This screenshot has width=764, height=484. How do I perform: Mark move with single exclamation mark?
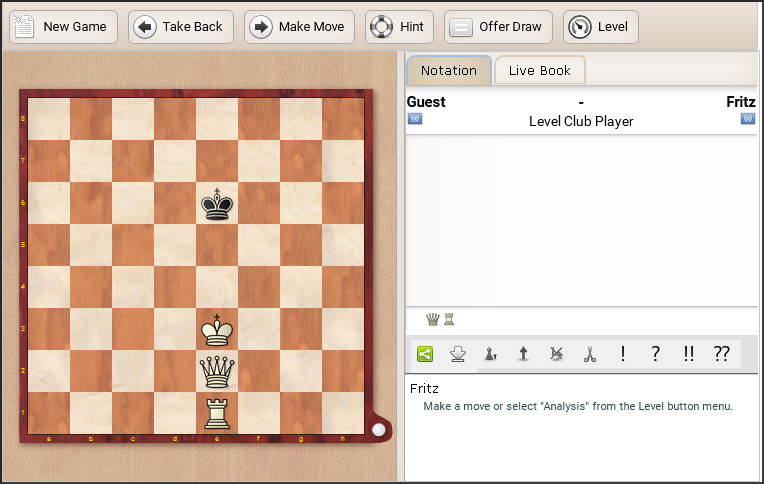622,353
